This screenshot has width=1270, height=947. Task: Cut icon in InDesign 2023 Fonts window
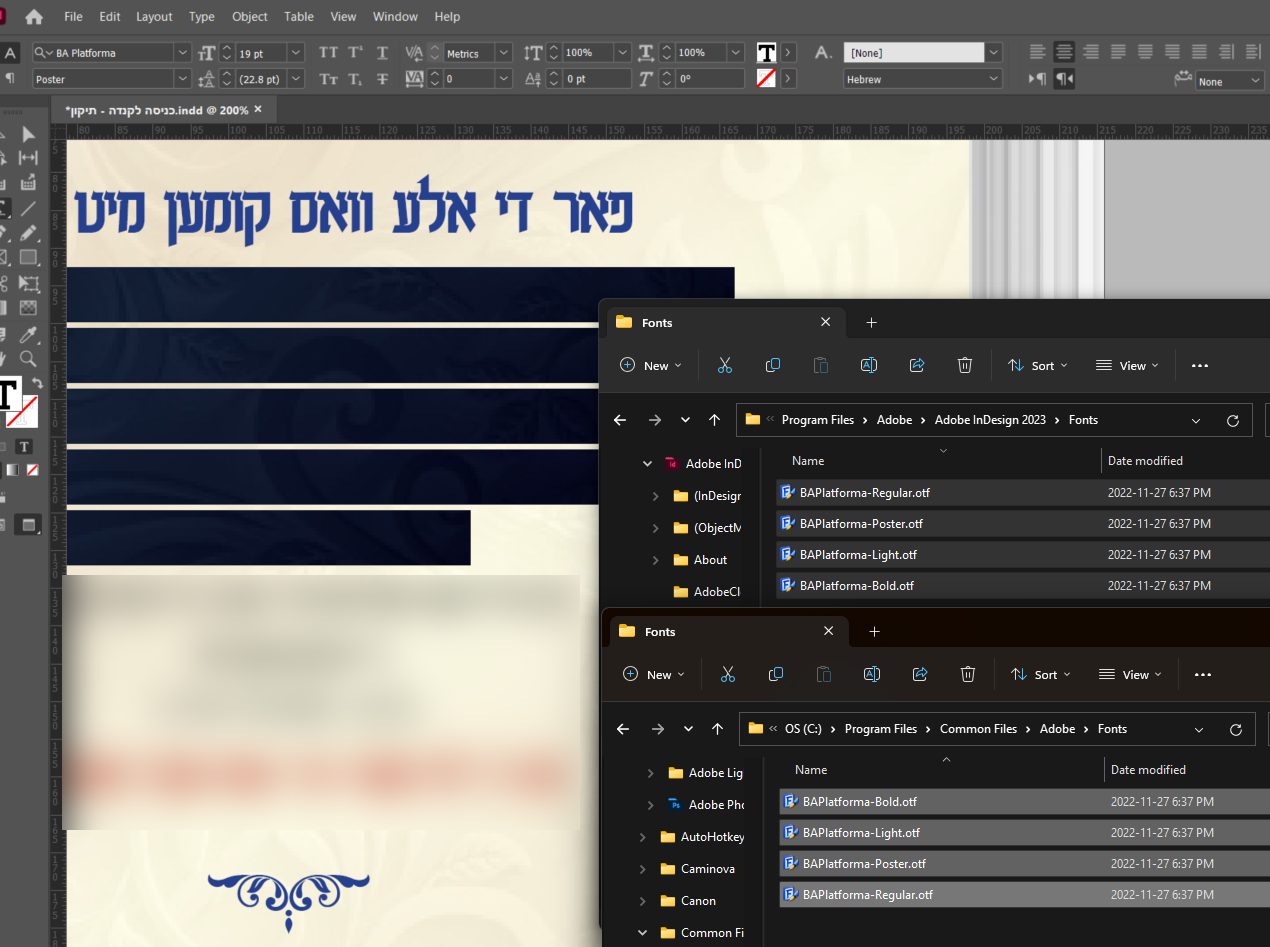(725, 365)
